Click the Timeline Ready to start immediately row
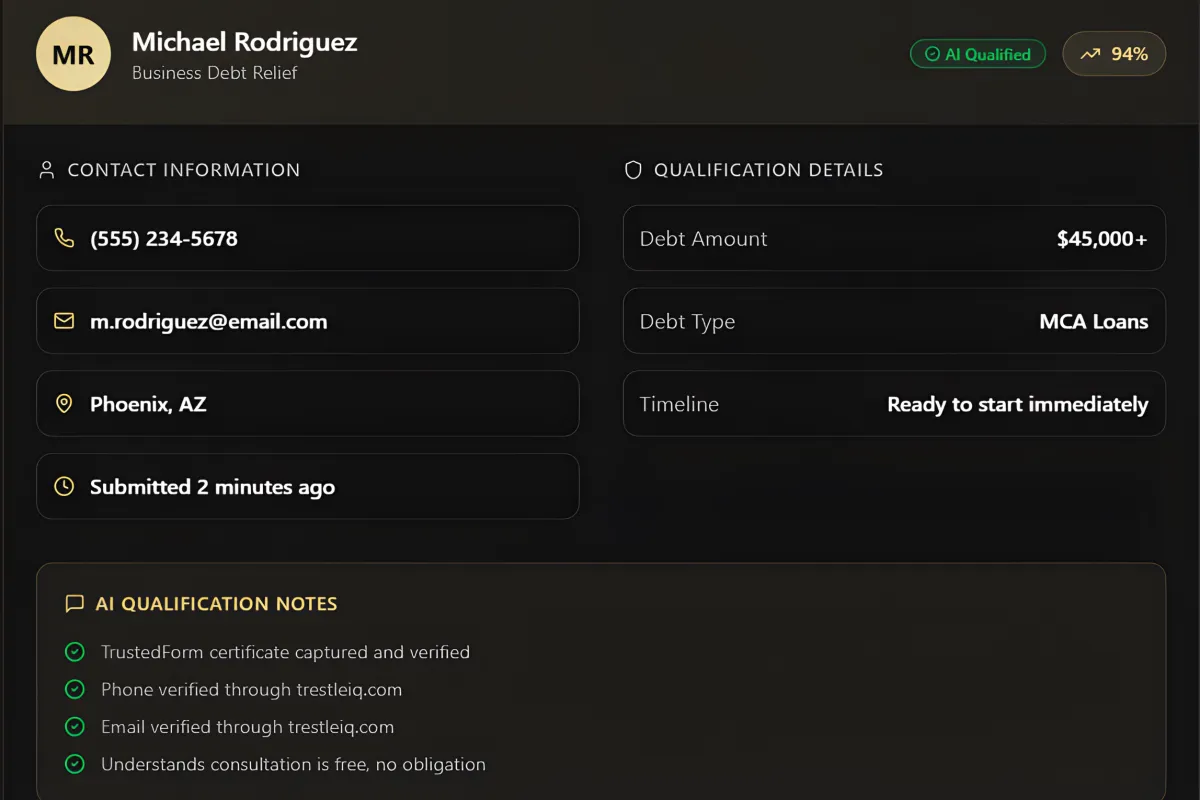Image resolution: width=1200 pixels, height=800 pixels. 894,404
